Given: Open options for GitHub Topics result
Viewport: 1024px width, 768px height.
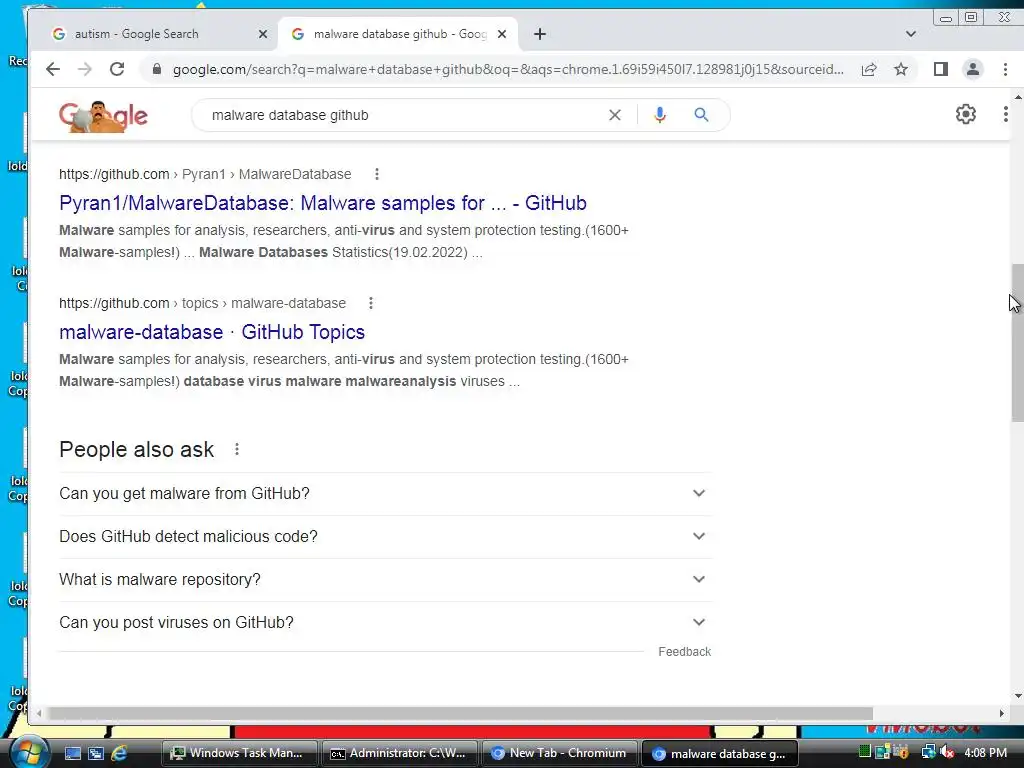Looking at the screenshot, I should pyautogui.click(x=371, y=303).
